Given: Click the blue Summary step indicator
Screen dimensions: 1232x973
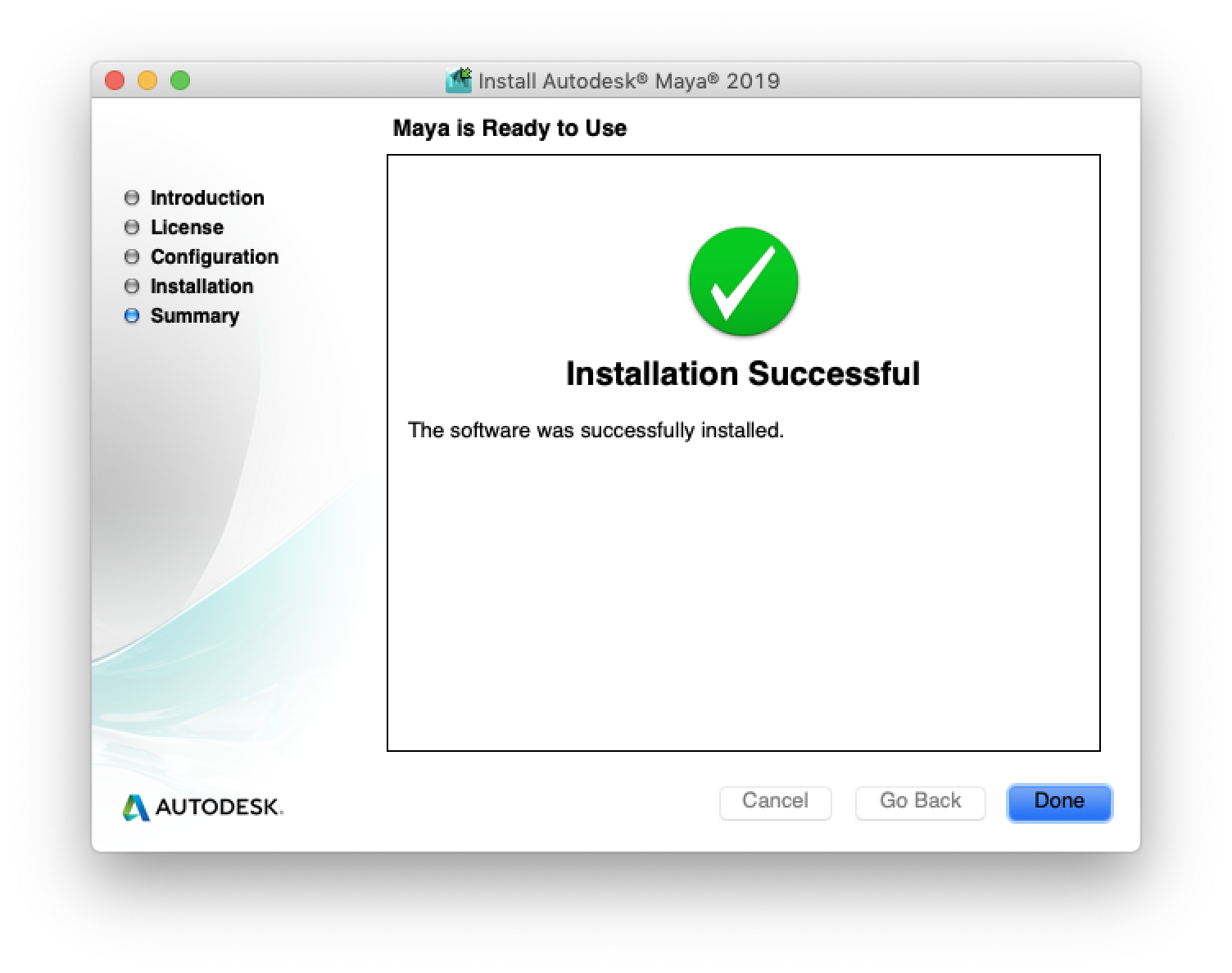Looking at the screenshot, I should [x=132, y=315].
